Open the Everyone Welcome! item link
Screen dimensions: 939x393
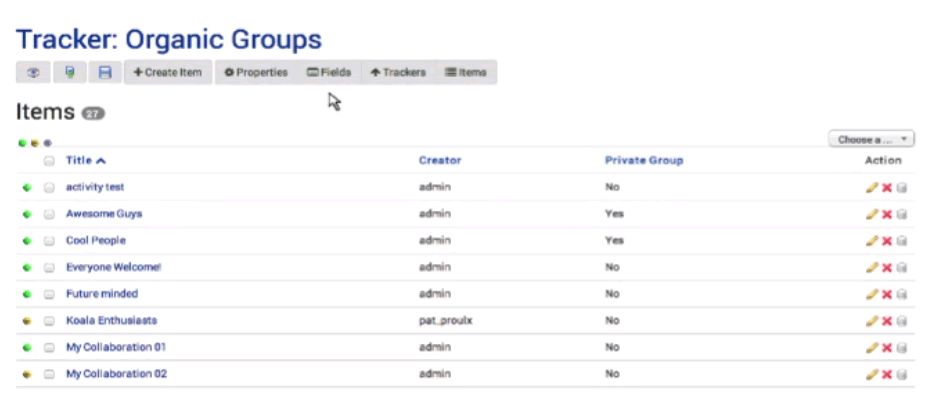click(x=114, y=267)
